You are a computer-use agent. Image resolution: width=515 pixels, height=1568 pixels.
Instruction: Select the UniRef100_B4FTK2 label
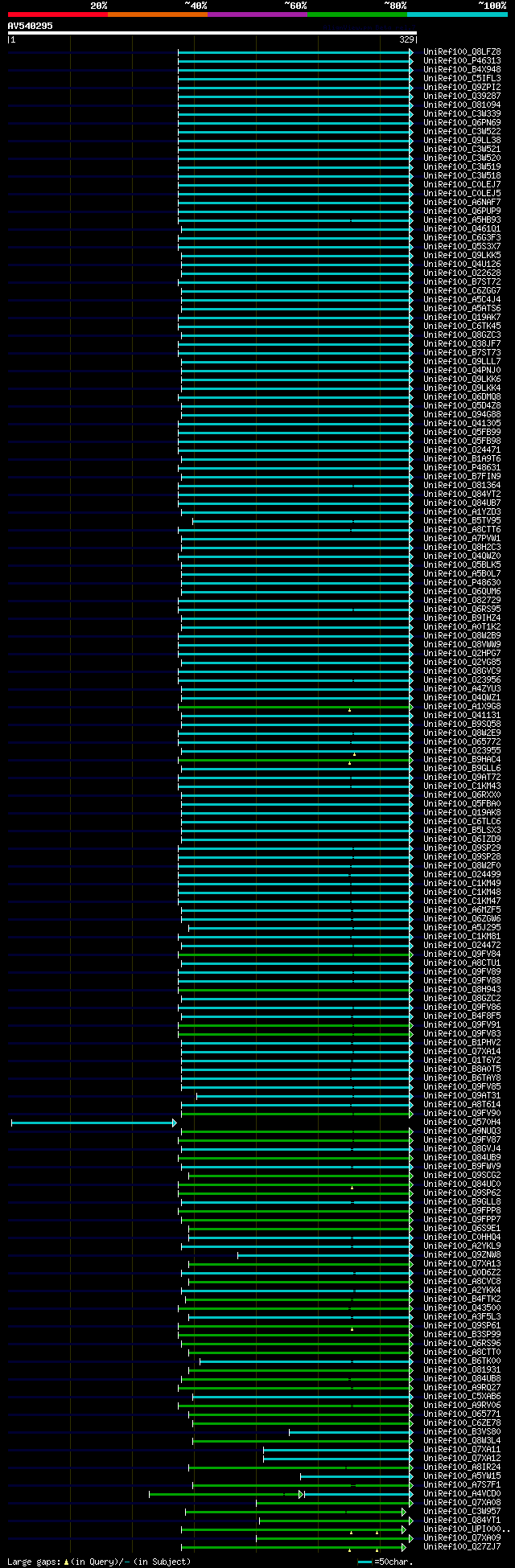[x=462, y=1299]
